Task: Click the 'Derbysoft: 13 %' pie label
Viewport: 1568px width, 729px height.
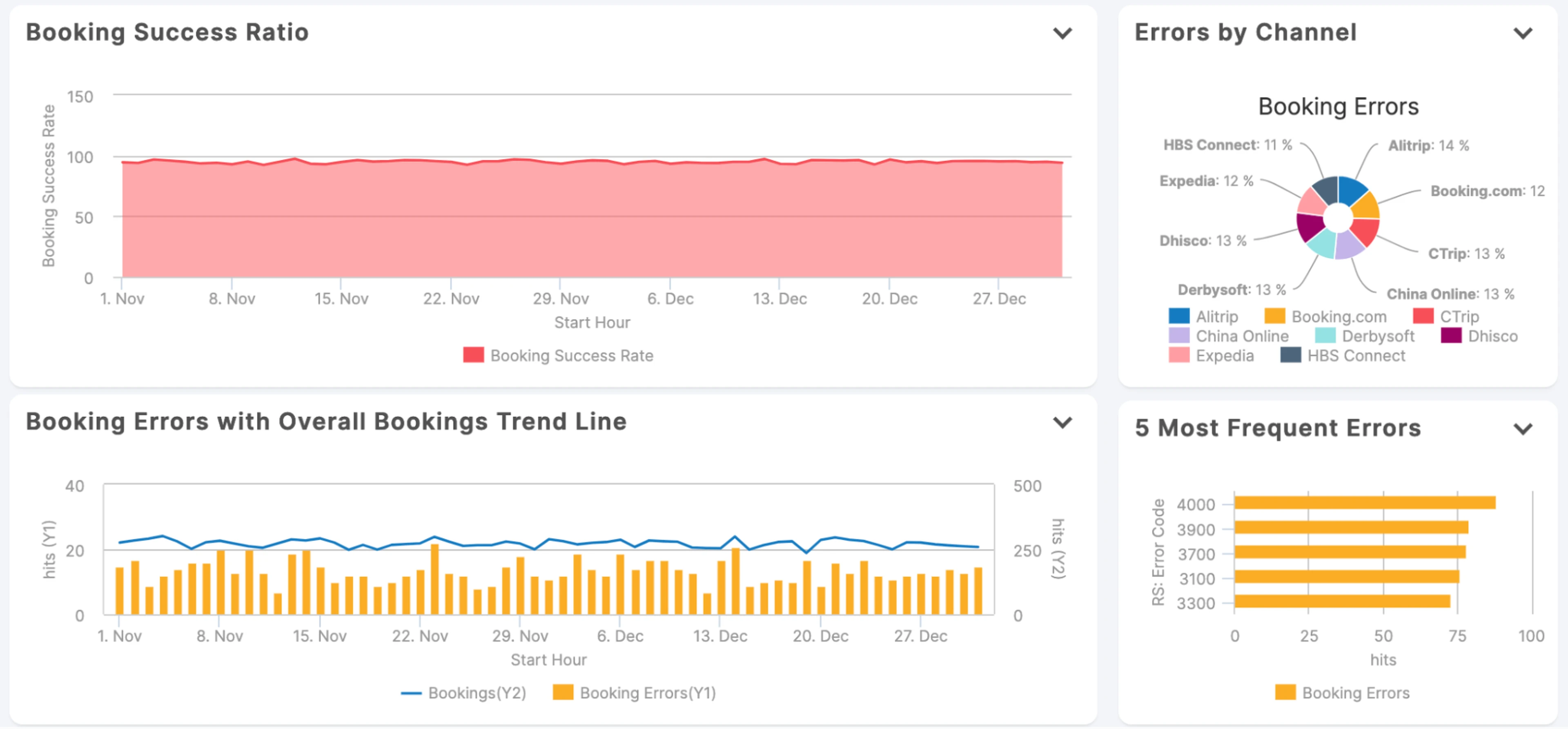Action: point(1232,290)
